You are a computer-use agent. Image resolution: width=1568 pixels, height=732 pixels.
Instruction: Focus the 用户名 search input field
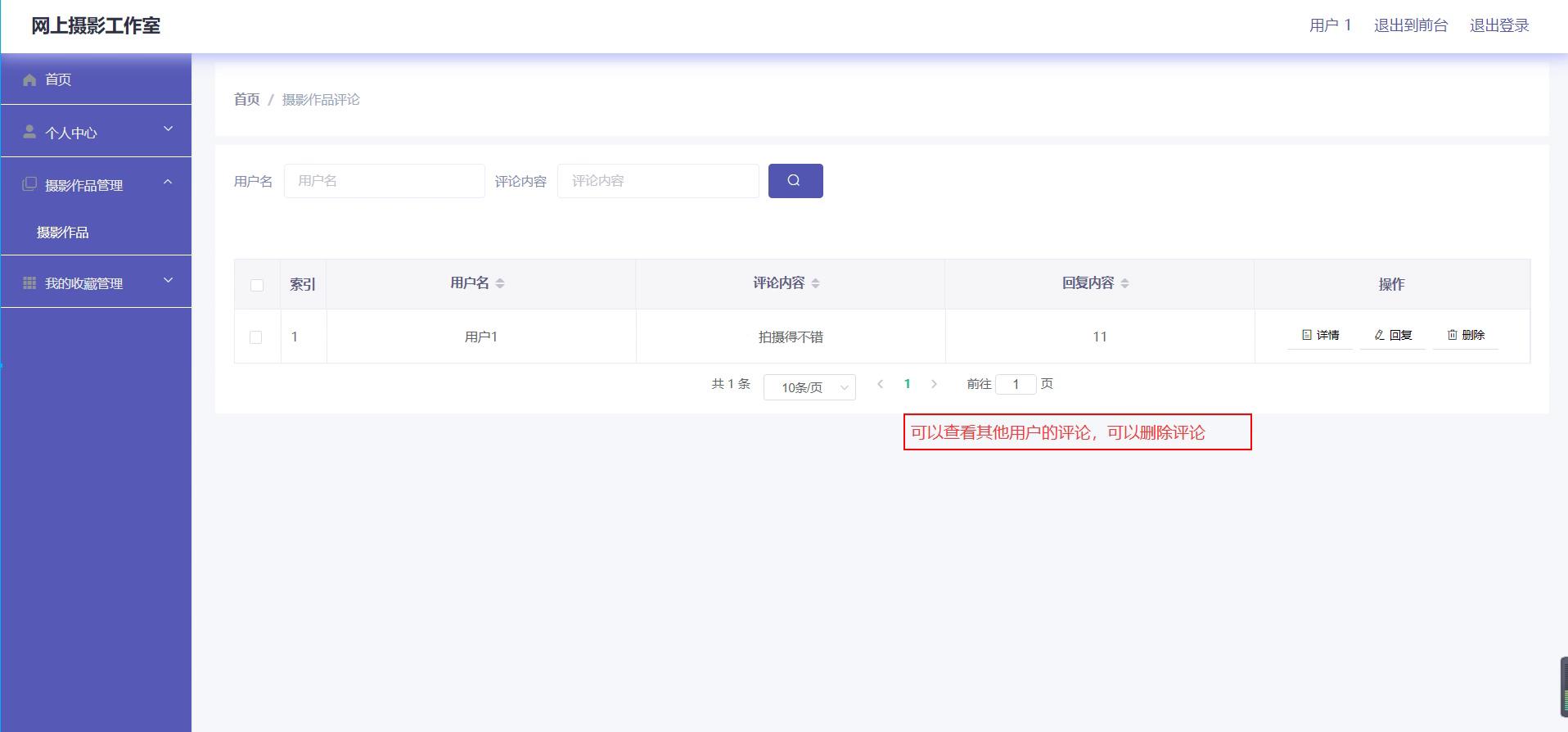click(384, 181)
